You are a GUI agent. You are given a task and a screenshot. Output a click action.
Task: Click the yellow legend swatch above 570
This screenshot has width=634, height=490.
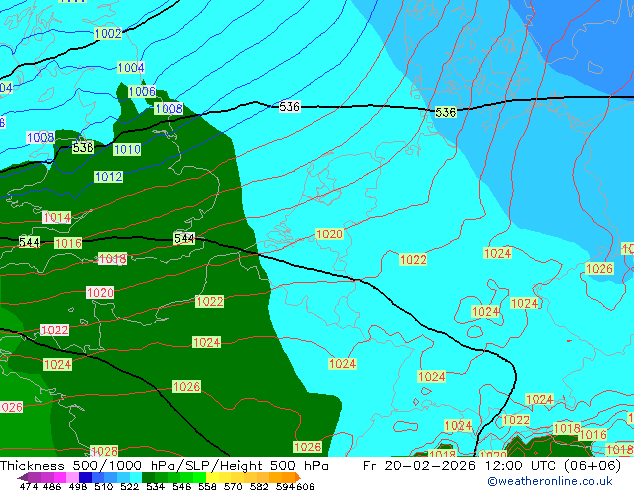tap(237, 477)
